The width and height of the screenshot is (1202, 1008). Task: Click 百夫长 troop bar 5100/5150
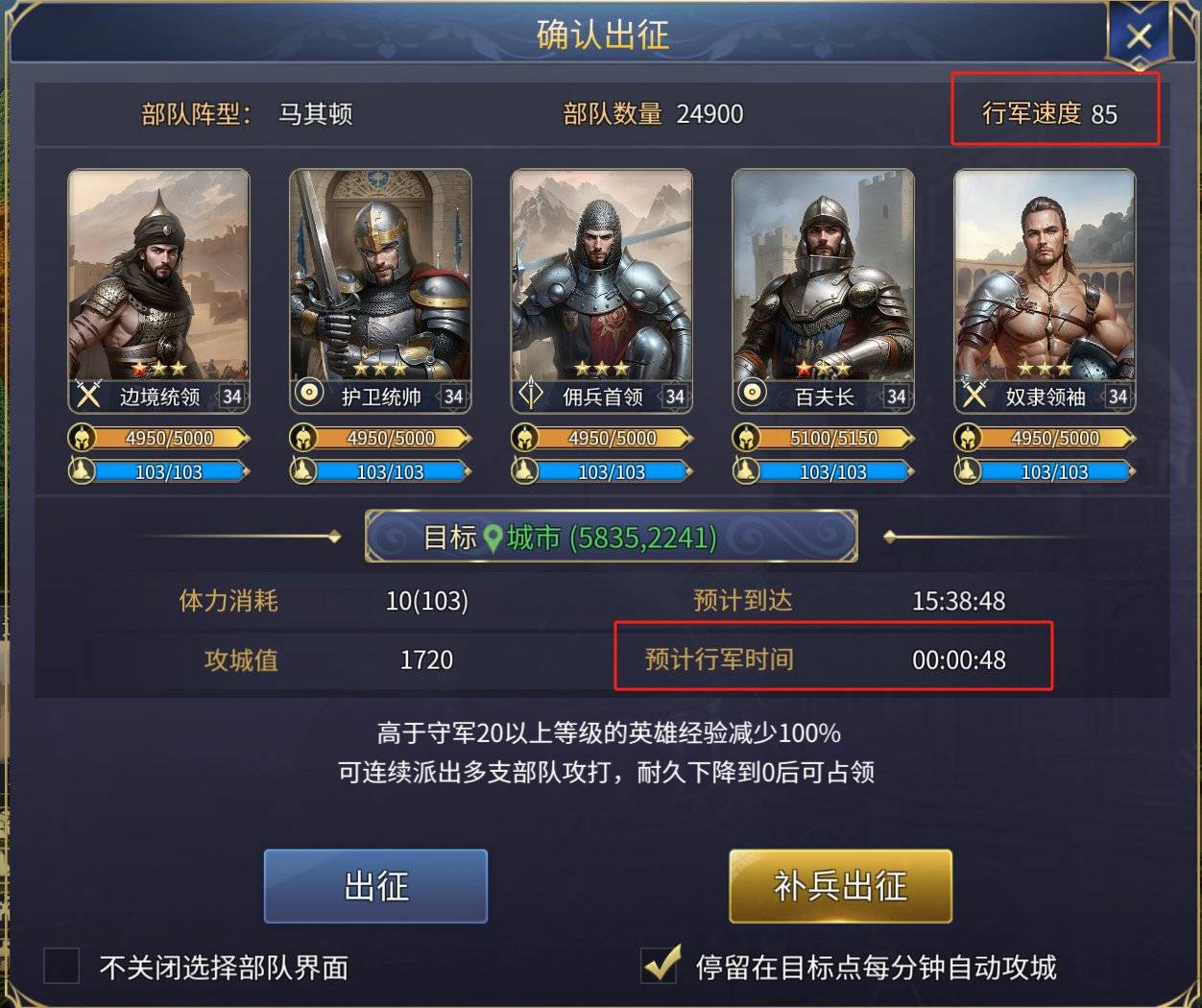pyautogui.click(x=833, y=438)
